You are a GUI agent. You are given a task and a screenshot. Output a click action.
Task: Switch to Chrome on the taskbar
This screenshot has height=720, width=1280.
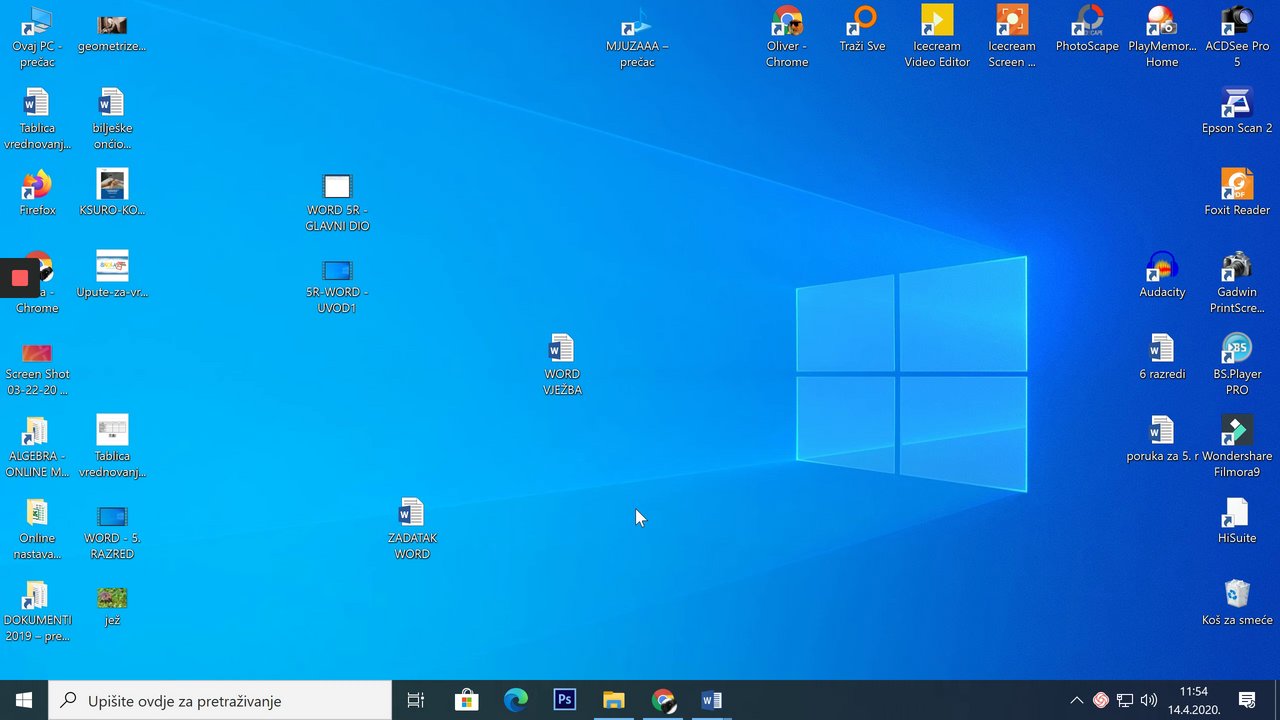[663, 700]
